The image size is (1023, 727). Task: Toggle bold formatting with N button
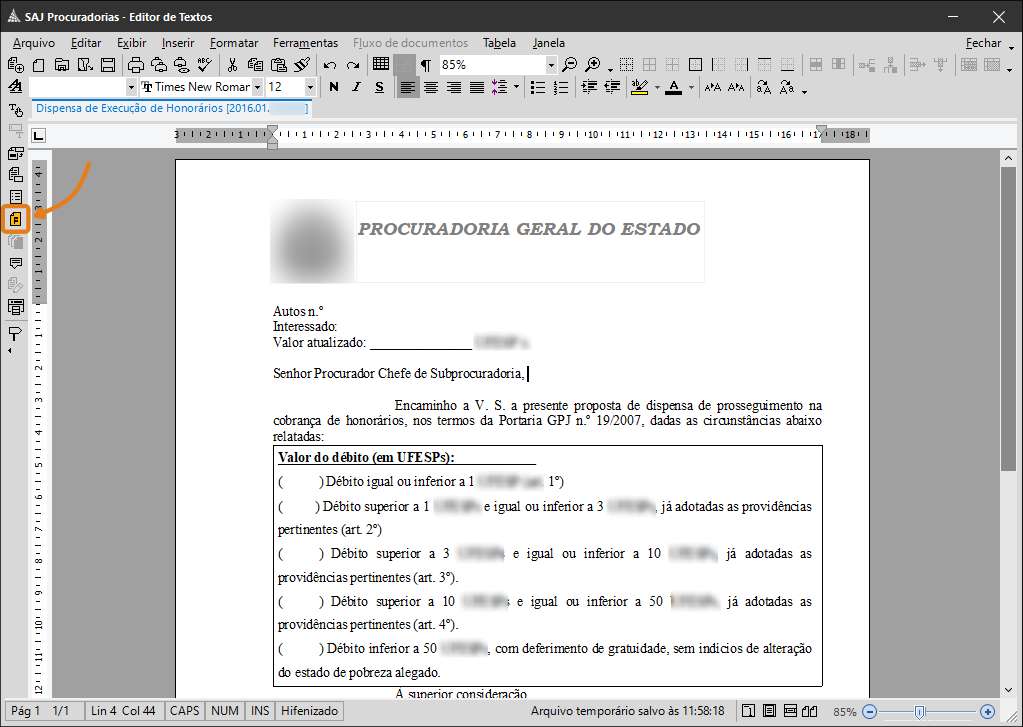pyautogui.click(x=334, y=87)
